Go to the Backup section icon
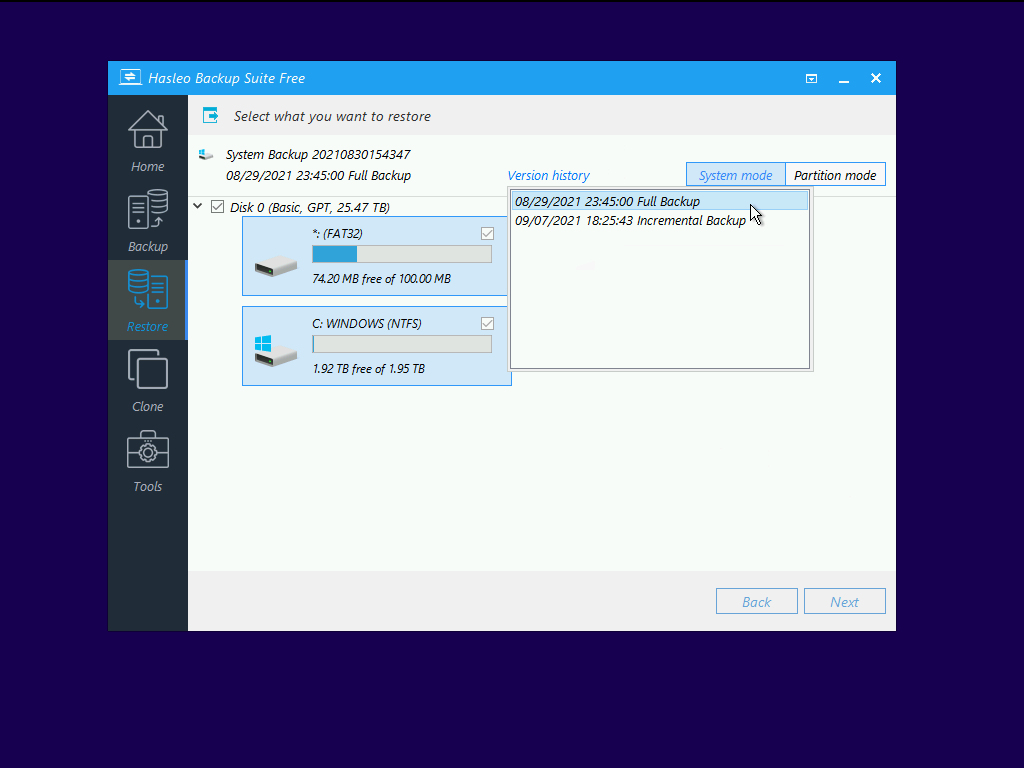Viewport: 1024px width, 768px height. coord(148,211)
